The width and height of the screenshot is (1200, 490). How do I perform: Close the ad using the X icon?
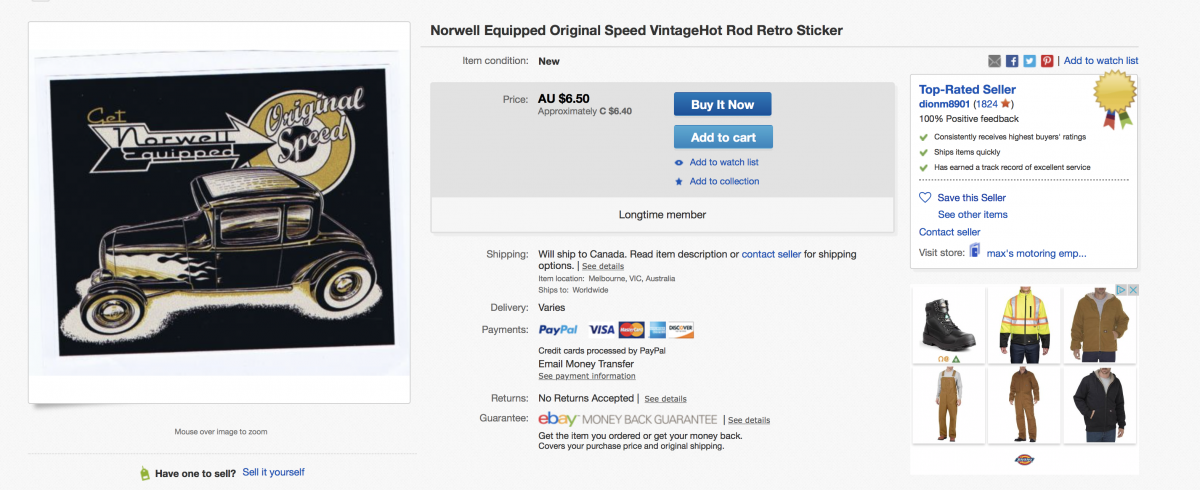point(1134,290)
